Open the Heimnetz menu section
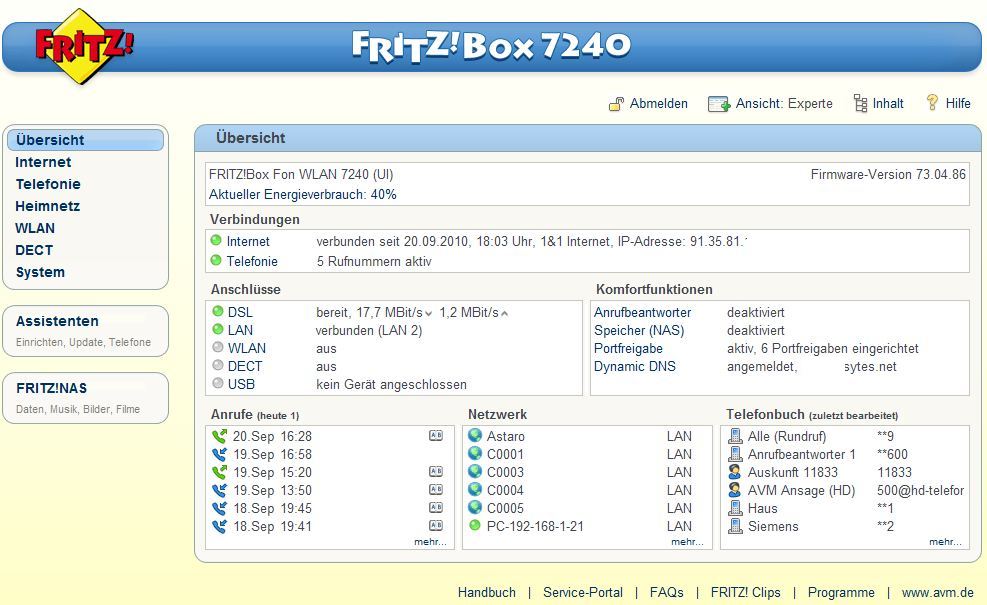Viewport: 987px width, 605px height. coord(47,206)
